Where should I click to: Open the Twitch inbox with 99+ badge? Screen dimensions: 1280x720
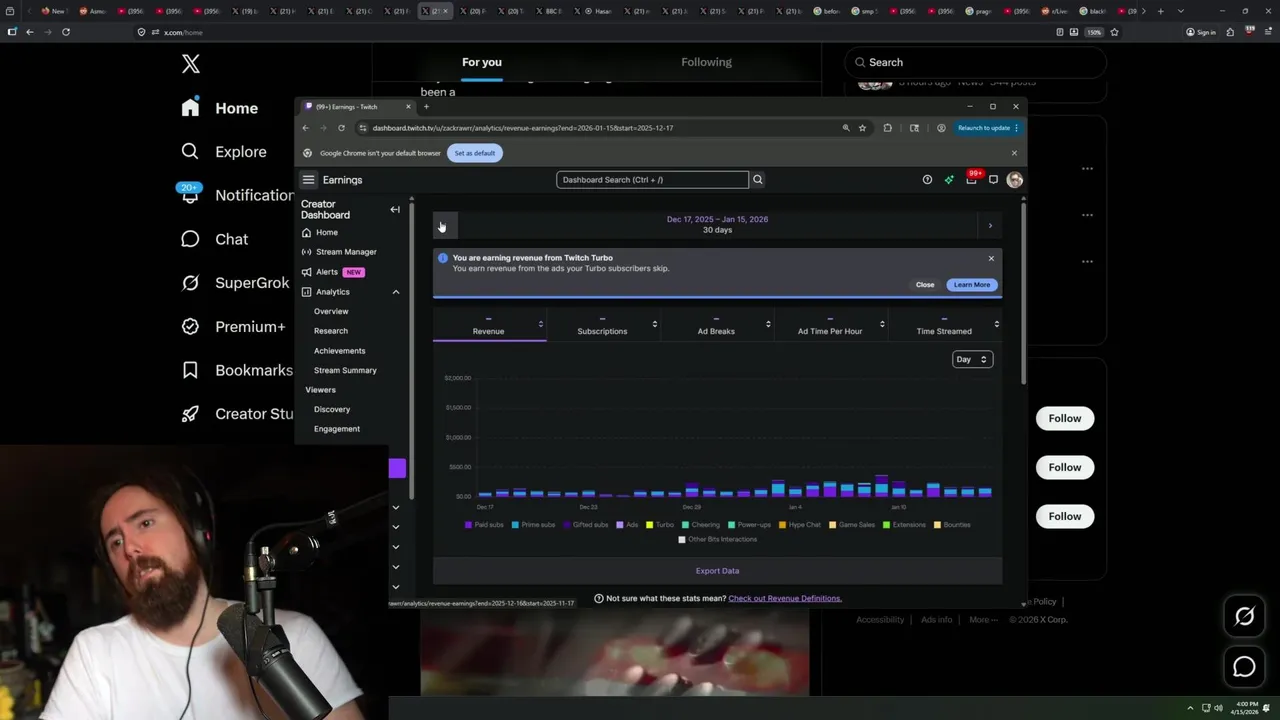(x=971, y=180)
